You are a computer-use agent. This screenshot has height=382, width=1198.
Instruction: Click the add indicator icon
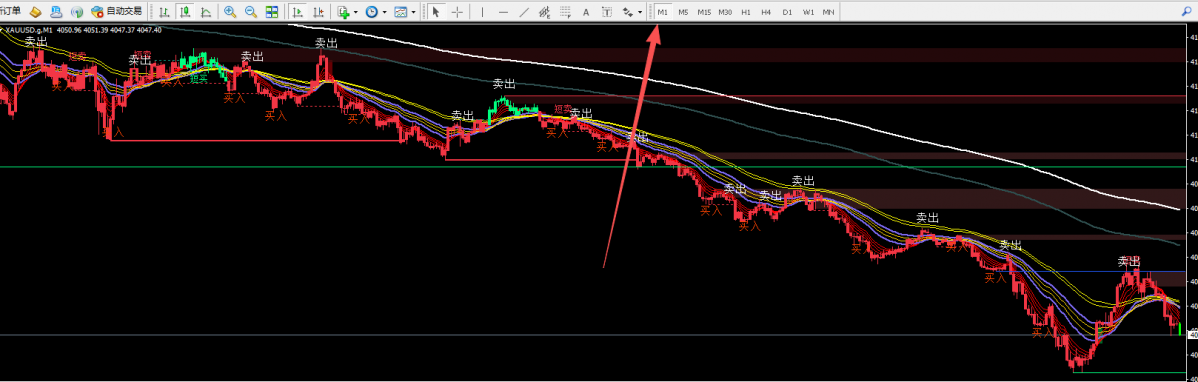[344, 12]
